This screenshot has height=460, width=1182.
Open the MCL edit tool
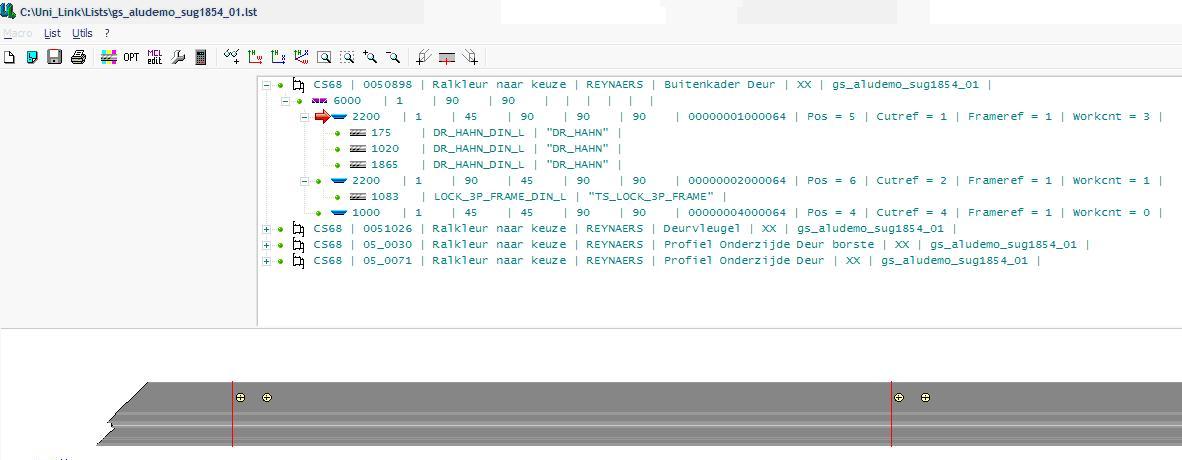click(155, 57)
